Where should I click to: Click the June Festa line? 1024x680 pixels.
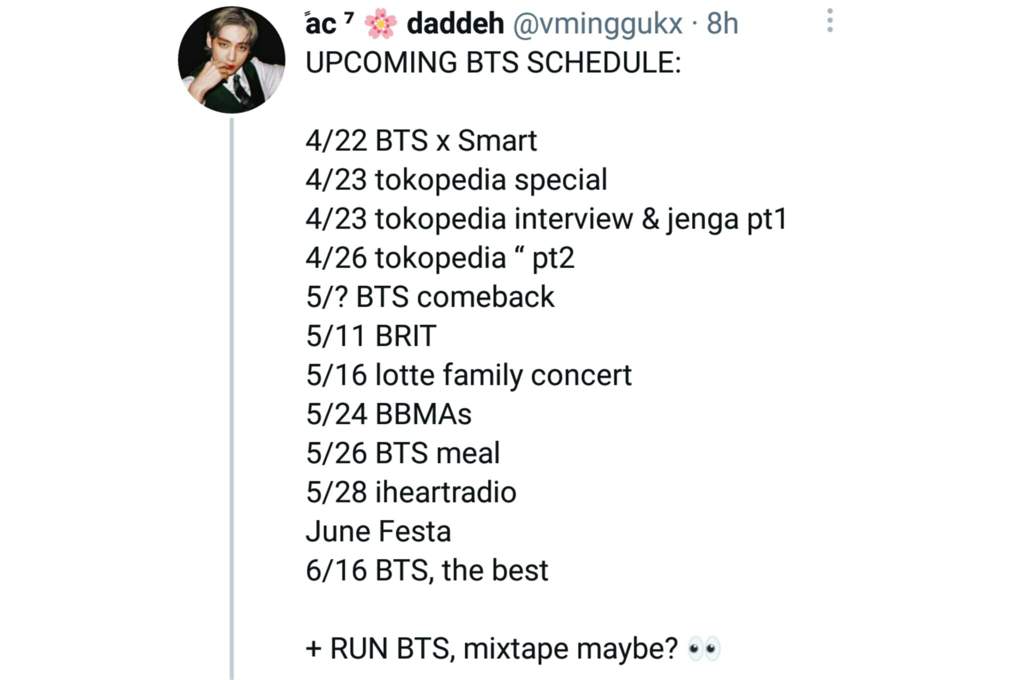click(378, 532)
